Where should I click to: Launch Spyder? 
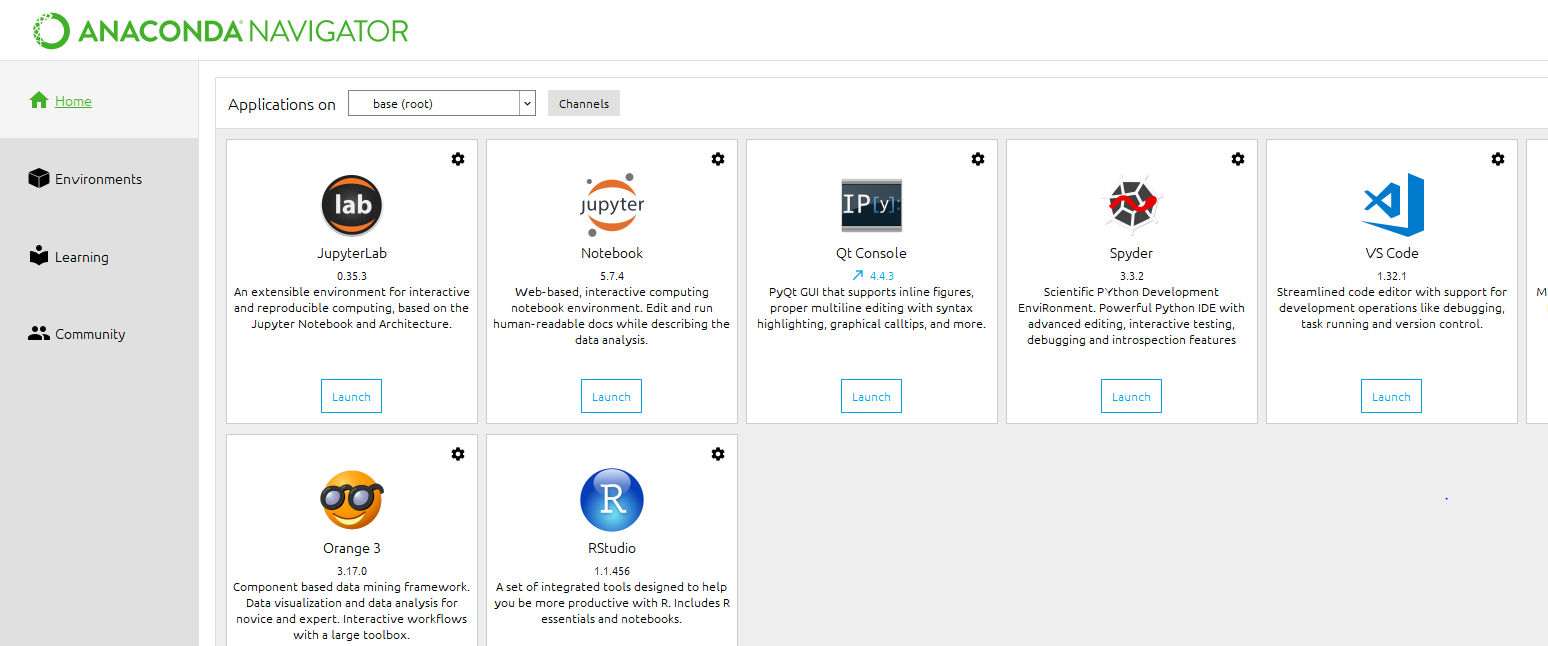point(1131,396)
